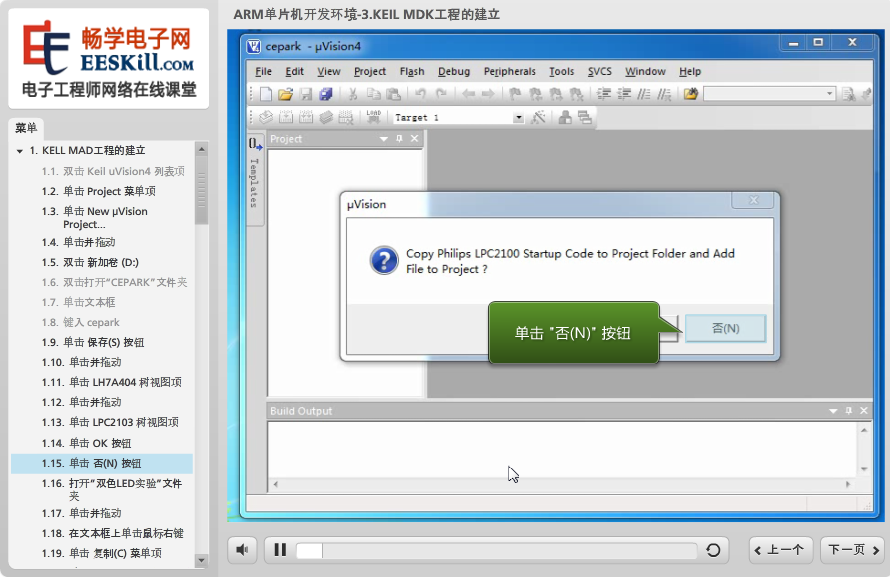Click the Undo arrow icon

pos(420,94)
